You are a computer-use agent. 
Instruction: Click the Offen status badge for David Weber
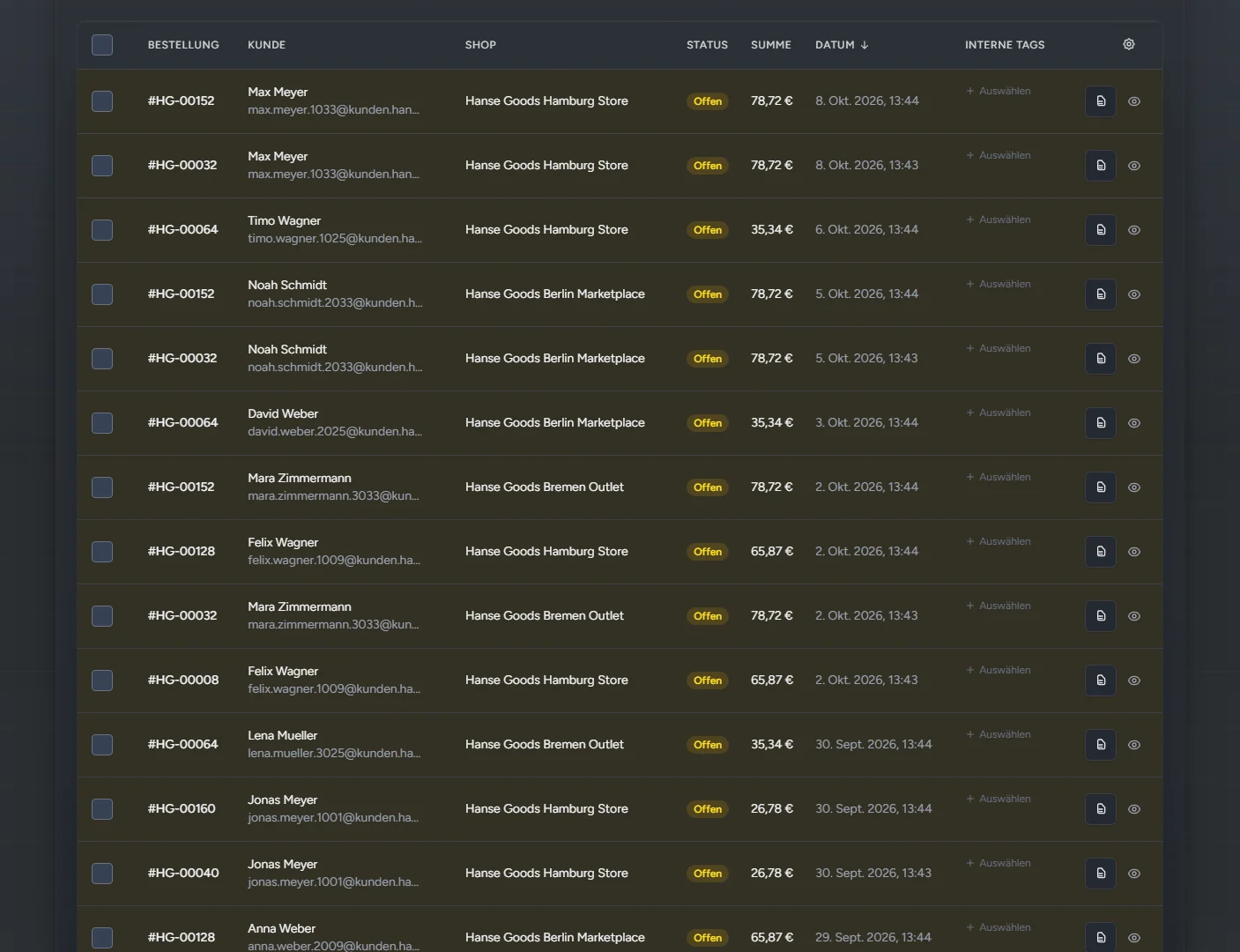pos(708,423)
